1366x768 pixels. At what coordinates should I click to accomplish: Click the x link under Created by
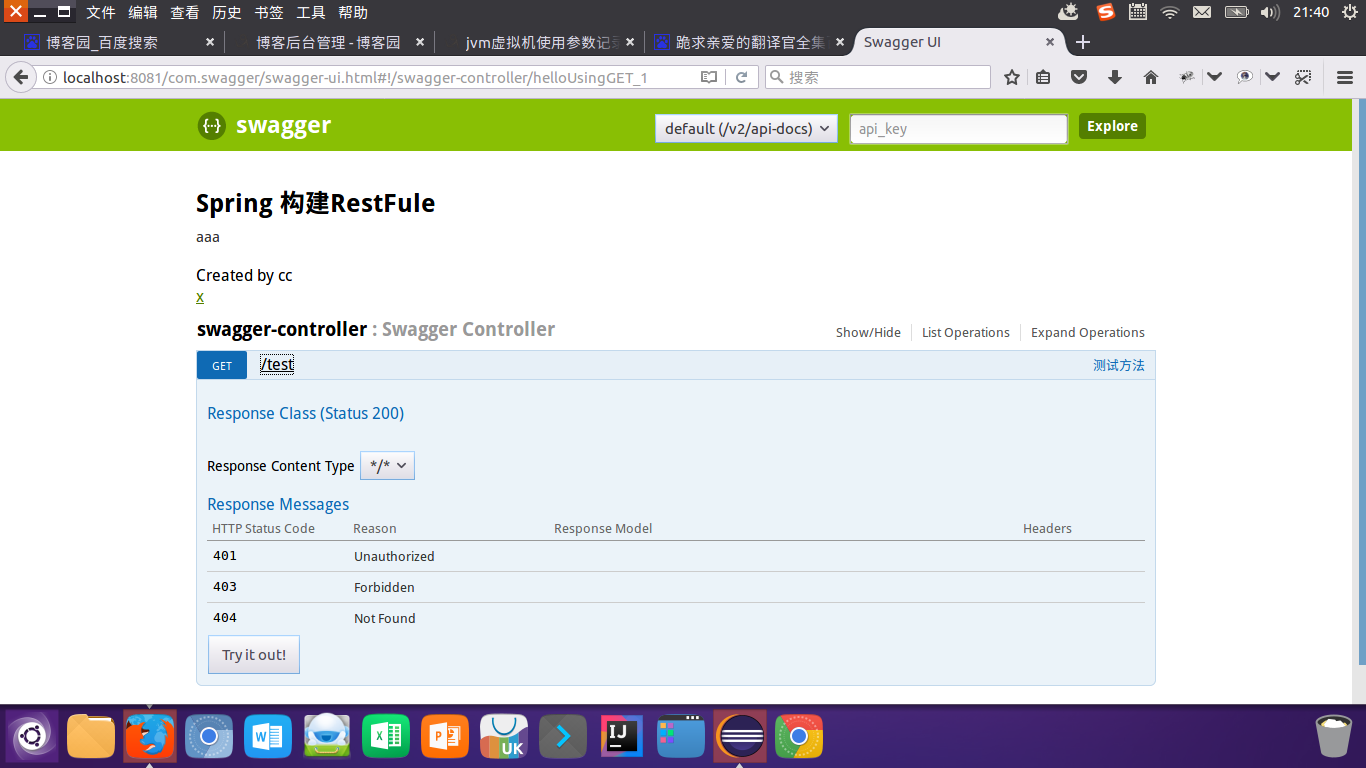coord(200,297)
